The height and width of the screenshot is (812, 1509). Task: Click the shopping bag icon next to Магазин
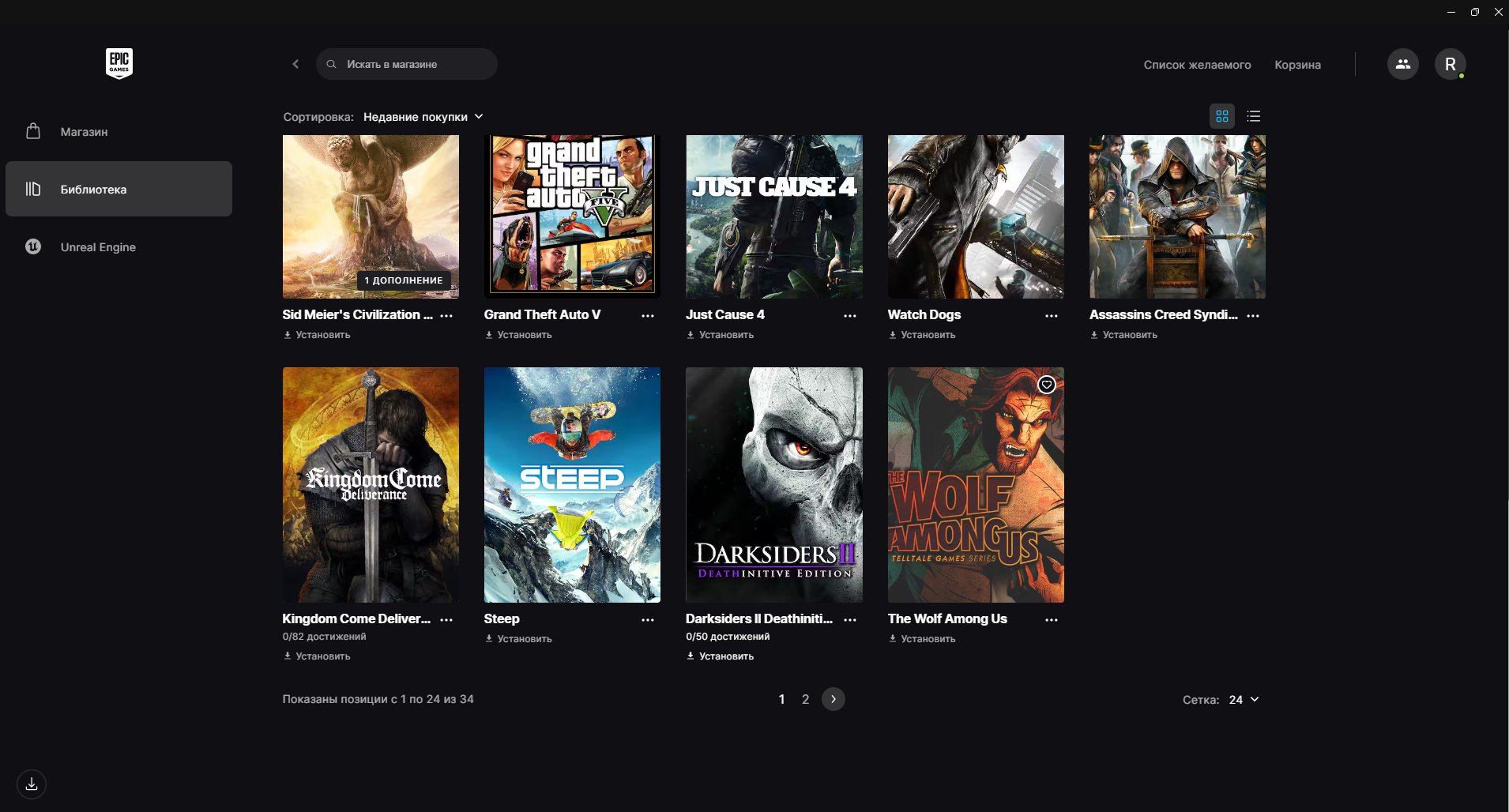pyautogui.click(x=33, y=131)
